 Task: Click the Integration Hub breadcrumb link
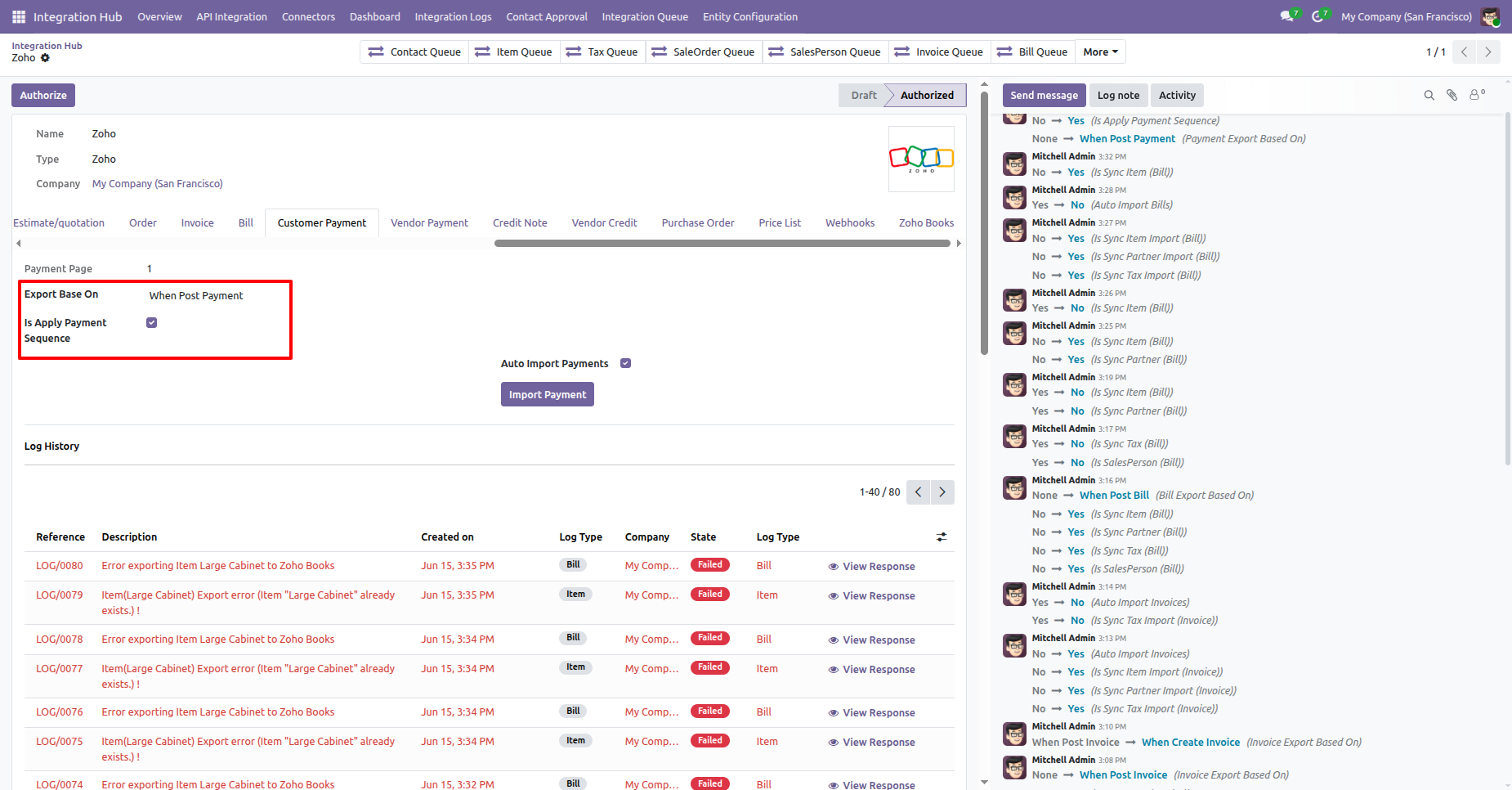point(47,46)
